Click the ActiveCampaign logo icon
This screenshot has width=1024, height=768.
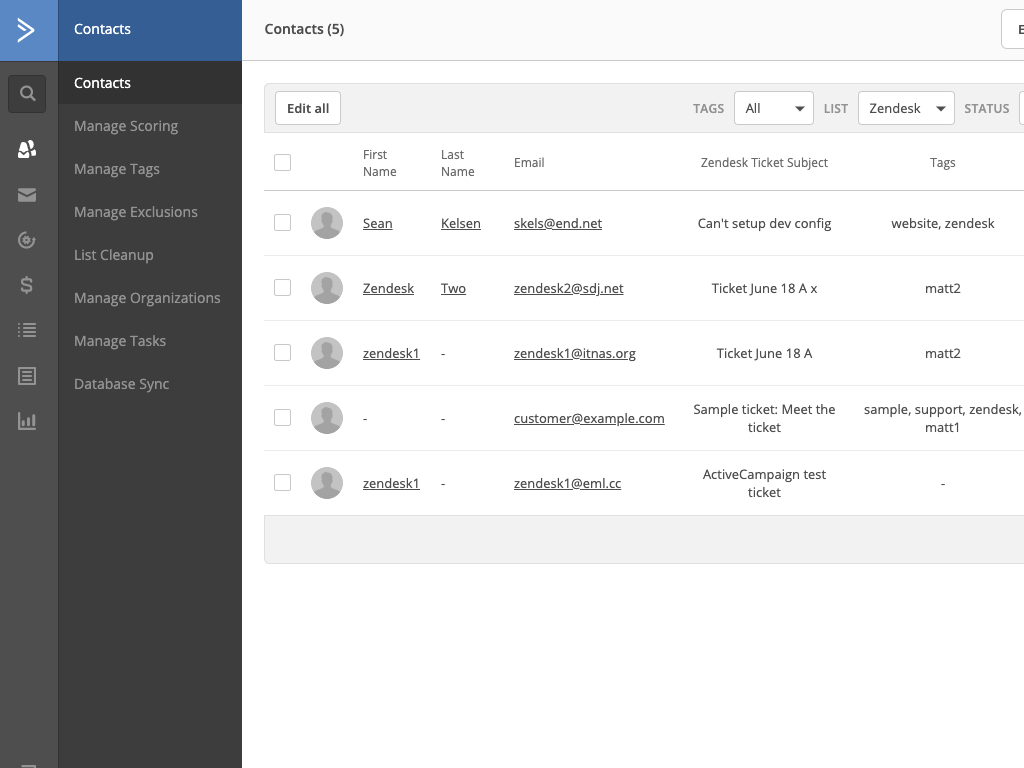27,30
